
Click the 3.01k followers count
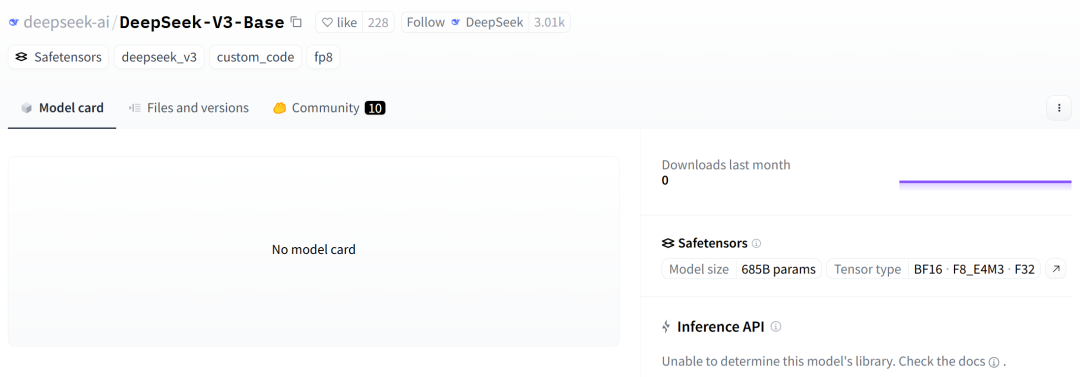click(x=550, y=22)
